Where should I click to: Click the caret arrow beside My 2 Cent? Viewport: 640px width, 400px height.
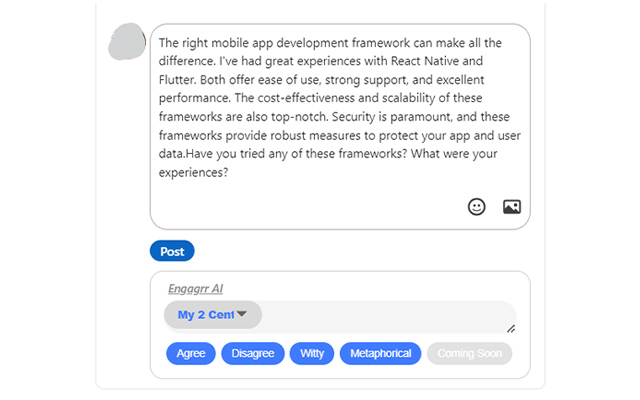242,314
